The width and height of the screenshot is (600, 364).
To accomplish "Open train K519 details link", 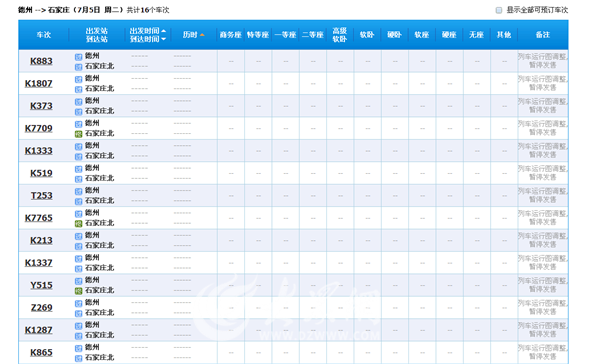I will [41, 173].
